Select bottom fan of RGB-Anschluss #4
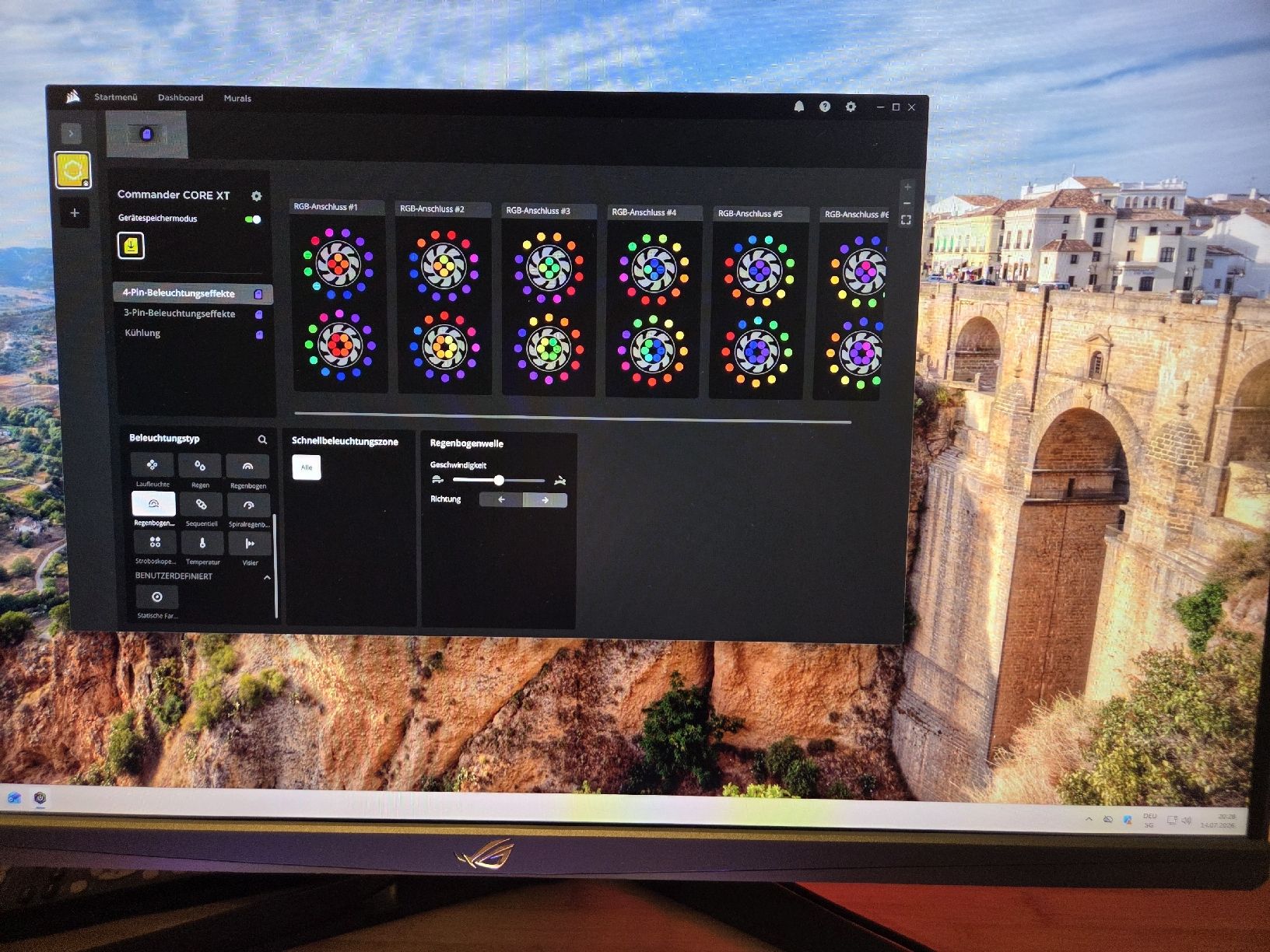1270x952 pixels. (654, 350)
